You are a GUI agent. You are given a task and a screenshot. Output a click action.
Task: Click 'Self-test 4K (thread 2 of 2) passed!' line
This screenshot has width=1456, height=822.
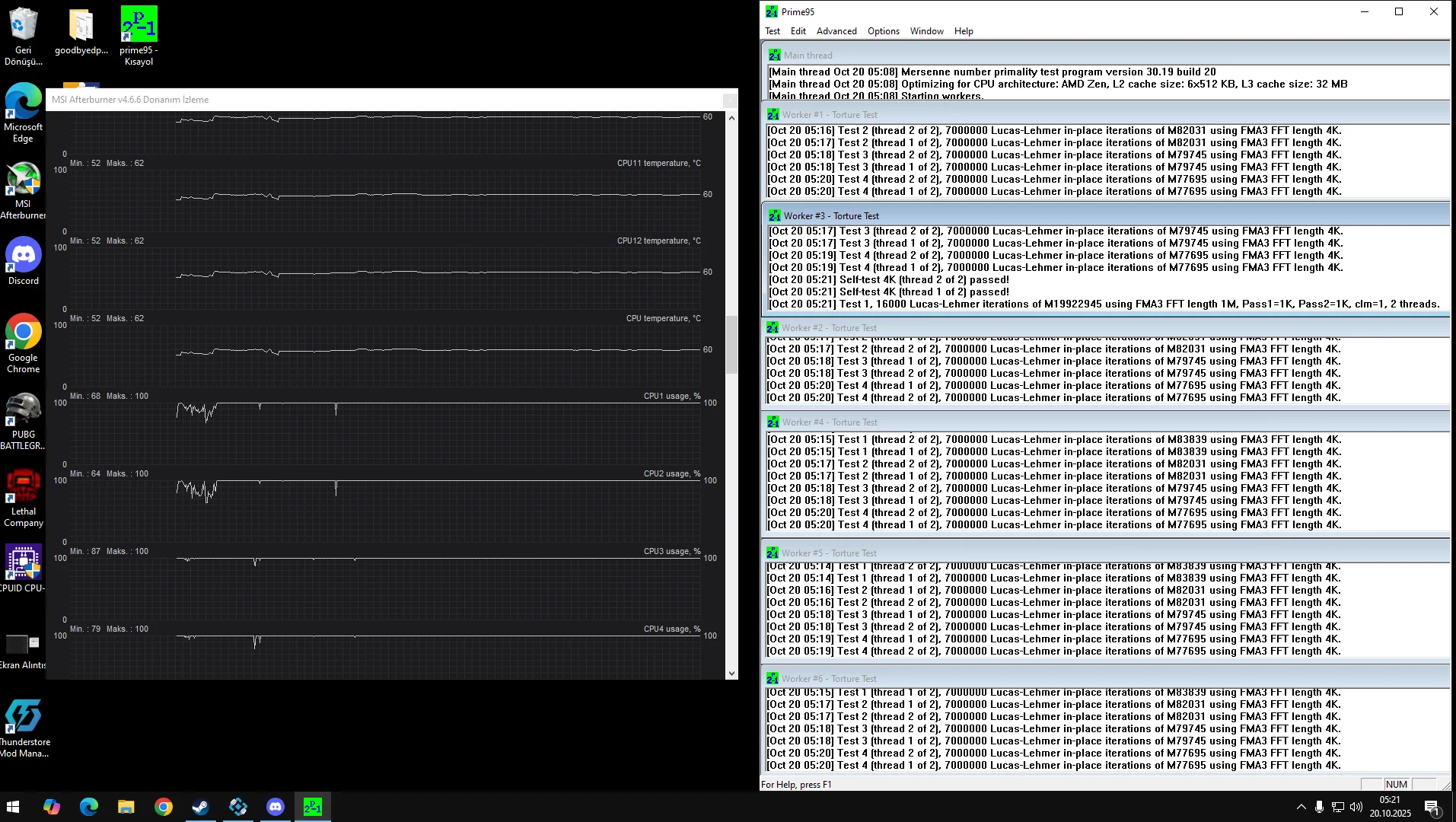pyautogui.click(x=889, y=279)
